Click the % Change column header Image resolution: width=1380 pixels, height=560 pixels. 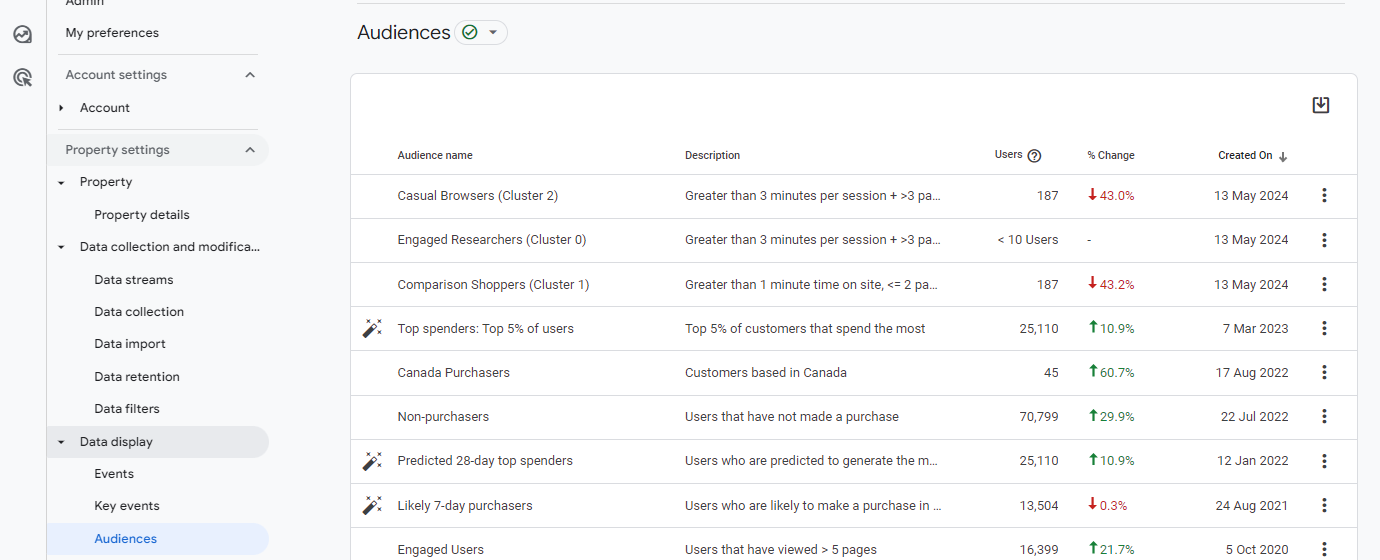[x=1111, y=156]
